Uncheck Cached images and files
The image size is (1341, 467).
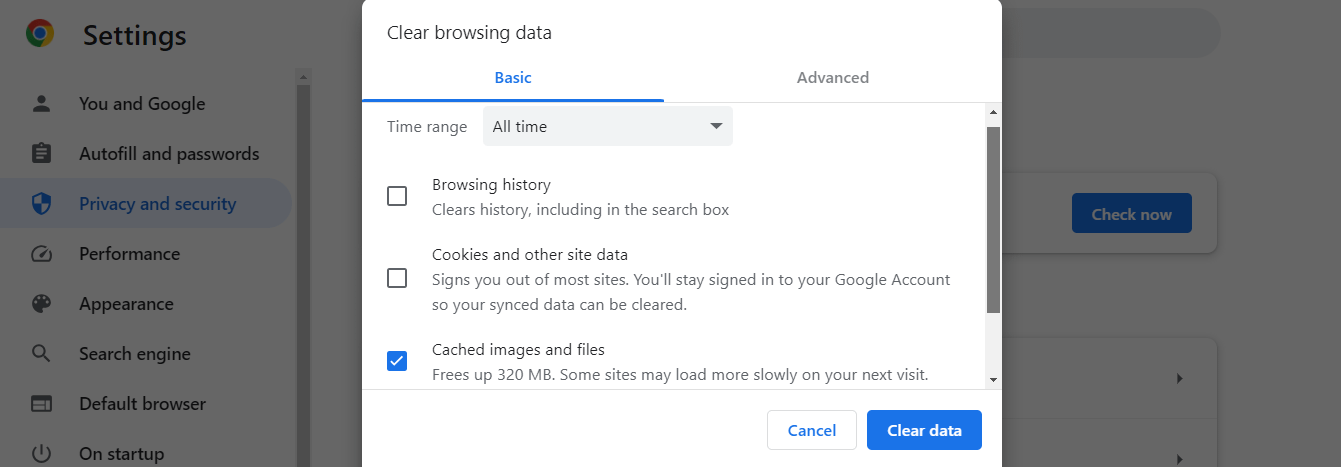click(397, 361)
